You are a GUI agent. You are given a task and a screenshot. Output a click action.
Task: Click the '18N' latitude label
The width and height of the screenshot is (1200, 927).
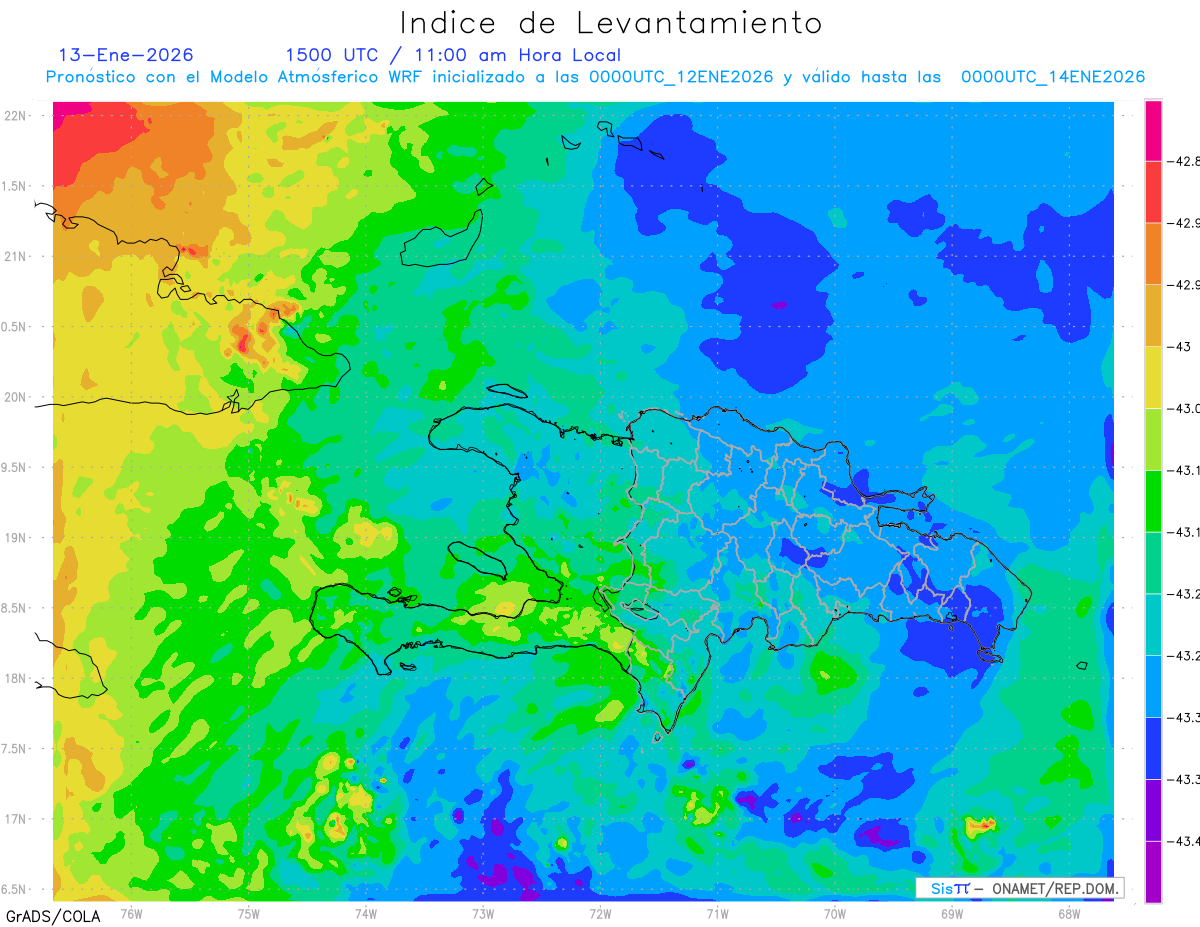click(16, 679)
